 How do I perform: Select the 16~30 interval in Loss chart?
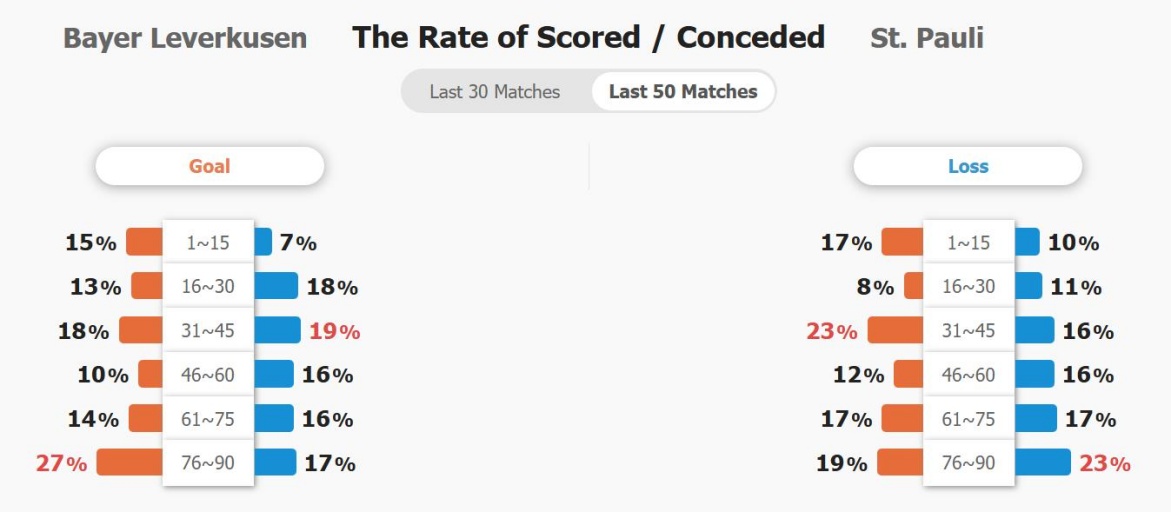[969, 287]
